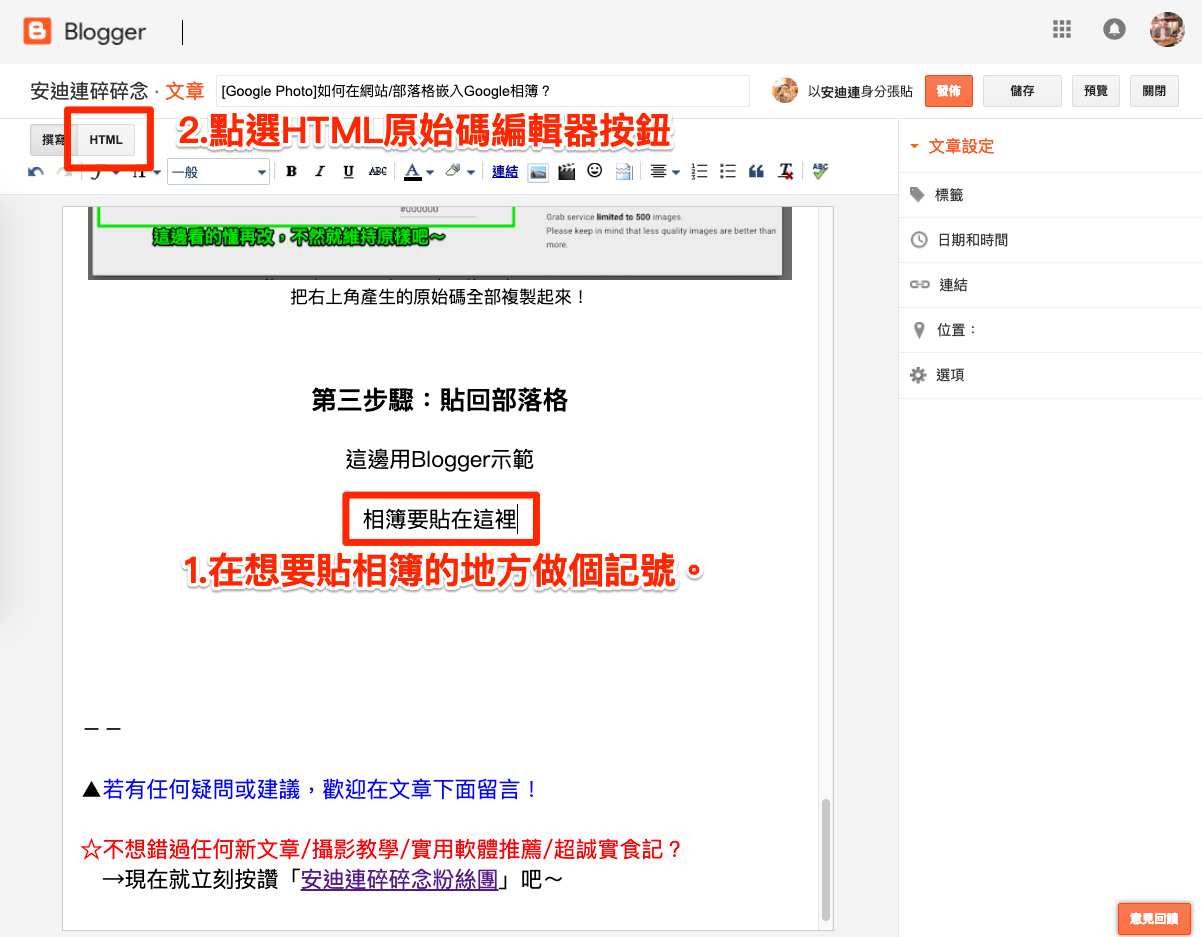Image resolution: width=1202 pixels, height=937 pixels.
Task: Click the Blogger logo icon
Action: [x=37, y=32]
